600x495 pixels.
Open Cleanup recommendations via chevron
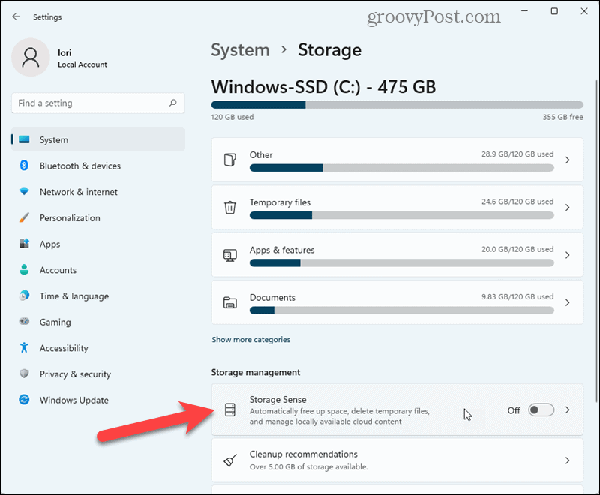tap(567, 460)
